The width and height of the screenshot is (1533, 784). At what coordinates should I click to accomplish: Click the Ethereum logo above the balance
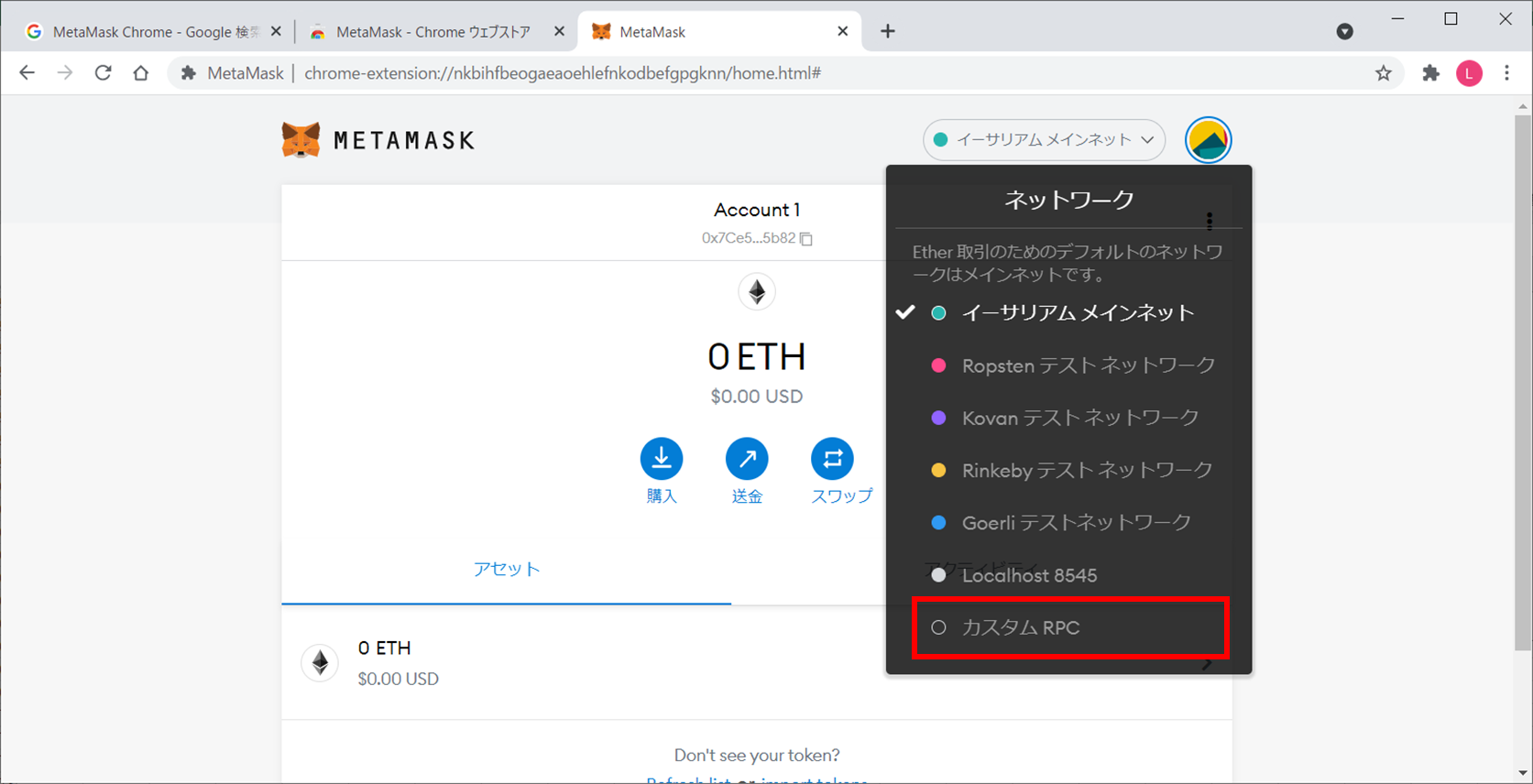click(757, 292)
